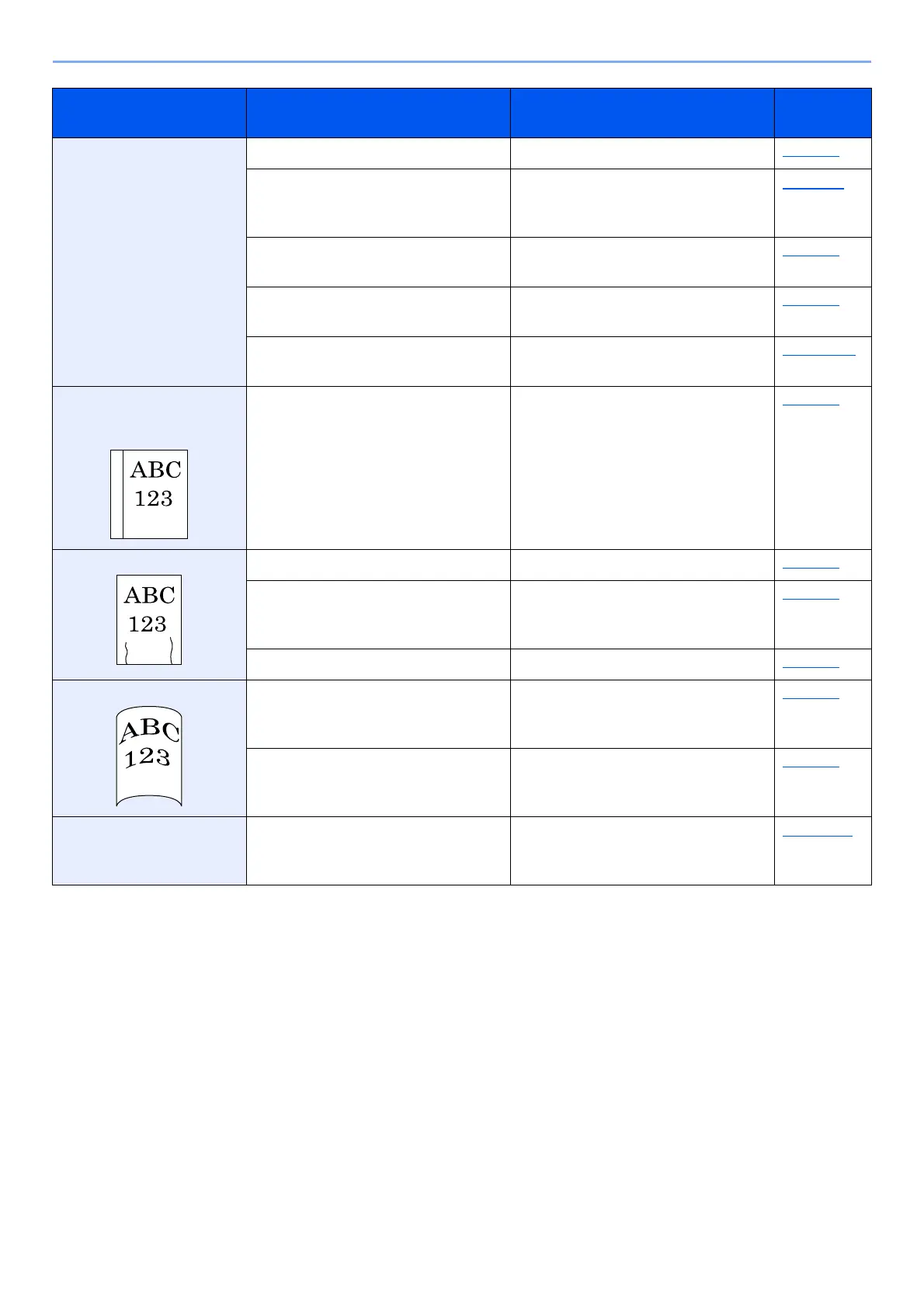The height and width of the screenshot is (1308, 924).
Task: Open the reference link in the margin-line image row
Action: click(811, 404)
